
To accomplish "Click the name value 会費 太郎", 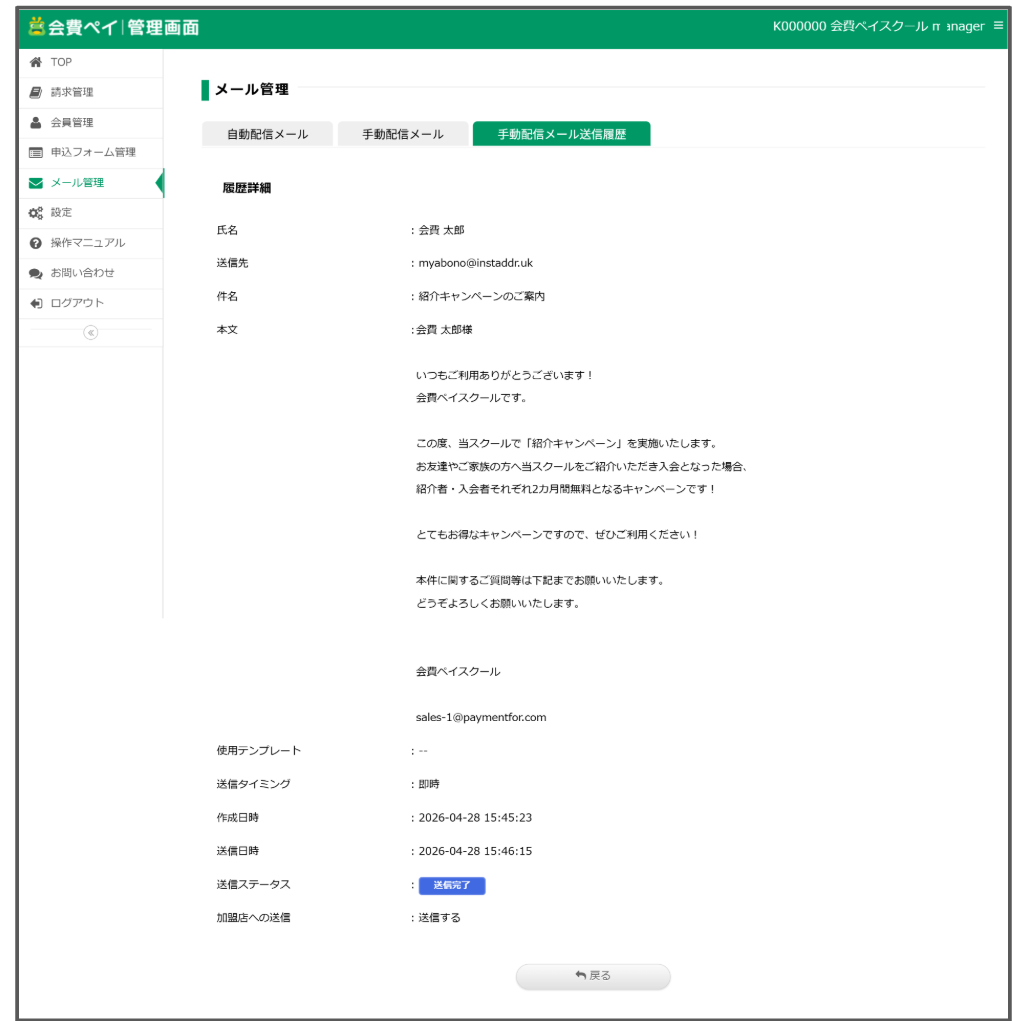I will click(441, 230).
